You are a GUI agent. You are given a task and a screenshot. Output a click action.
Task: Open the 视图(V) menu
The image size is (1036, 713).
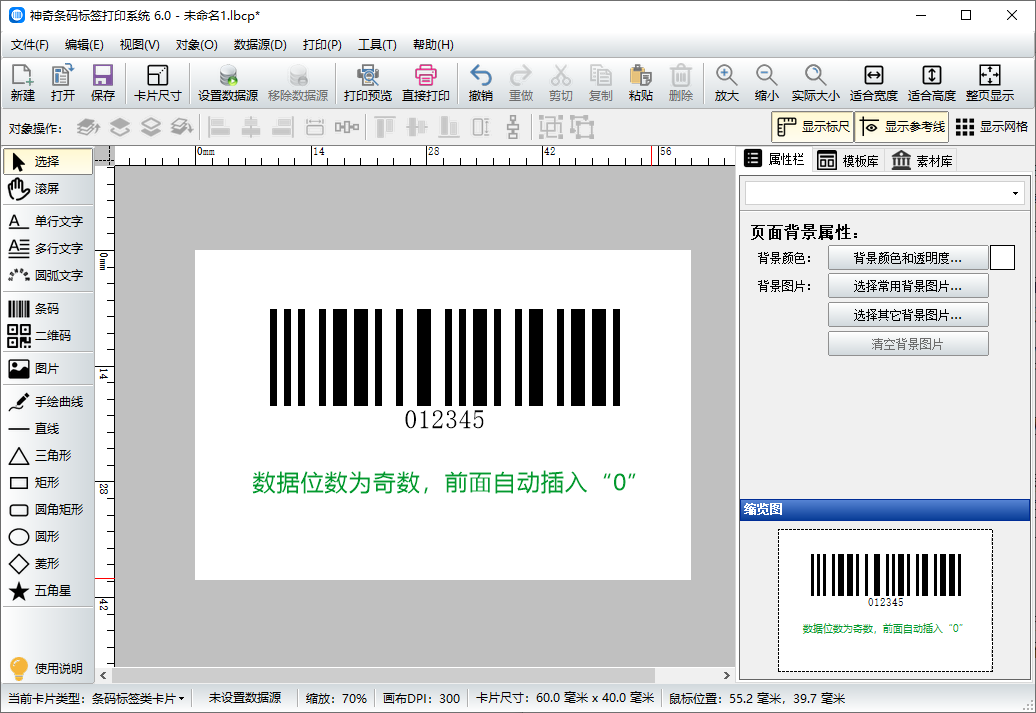click(139, 45)
